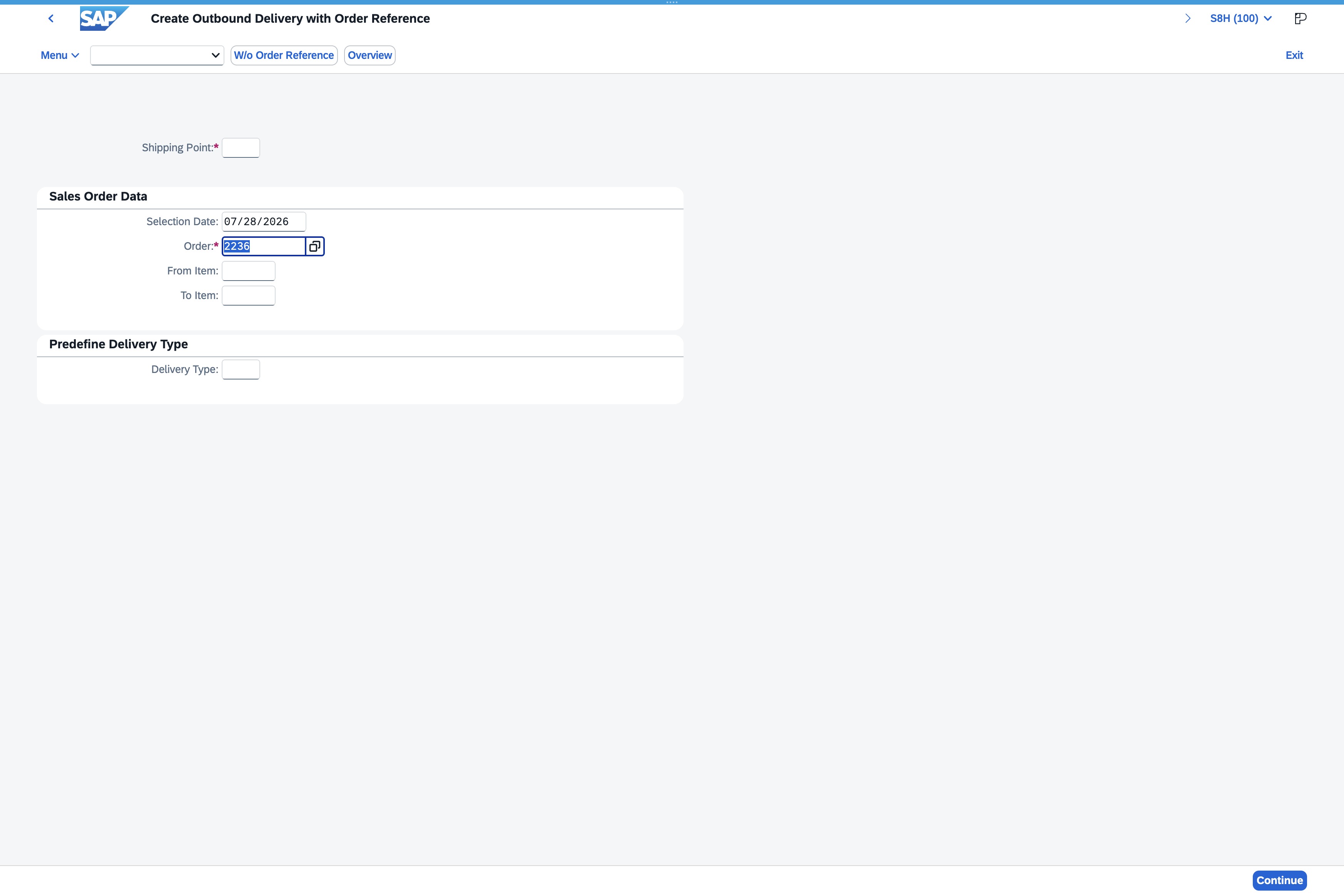Click the To Item label
This screenshot has height=896, width=1344.
[x=199, y=296]
